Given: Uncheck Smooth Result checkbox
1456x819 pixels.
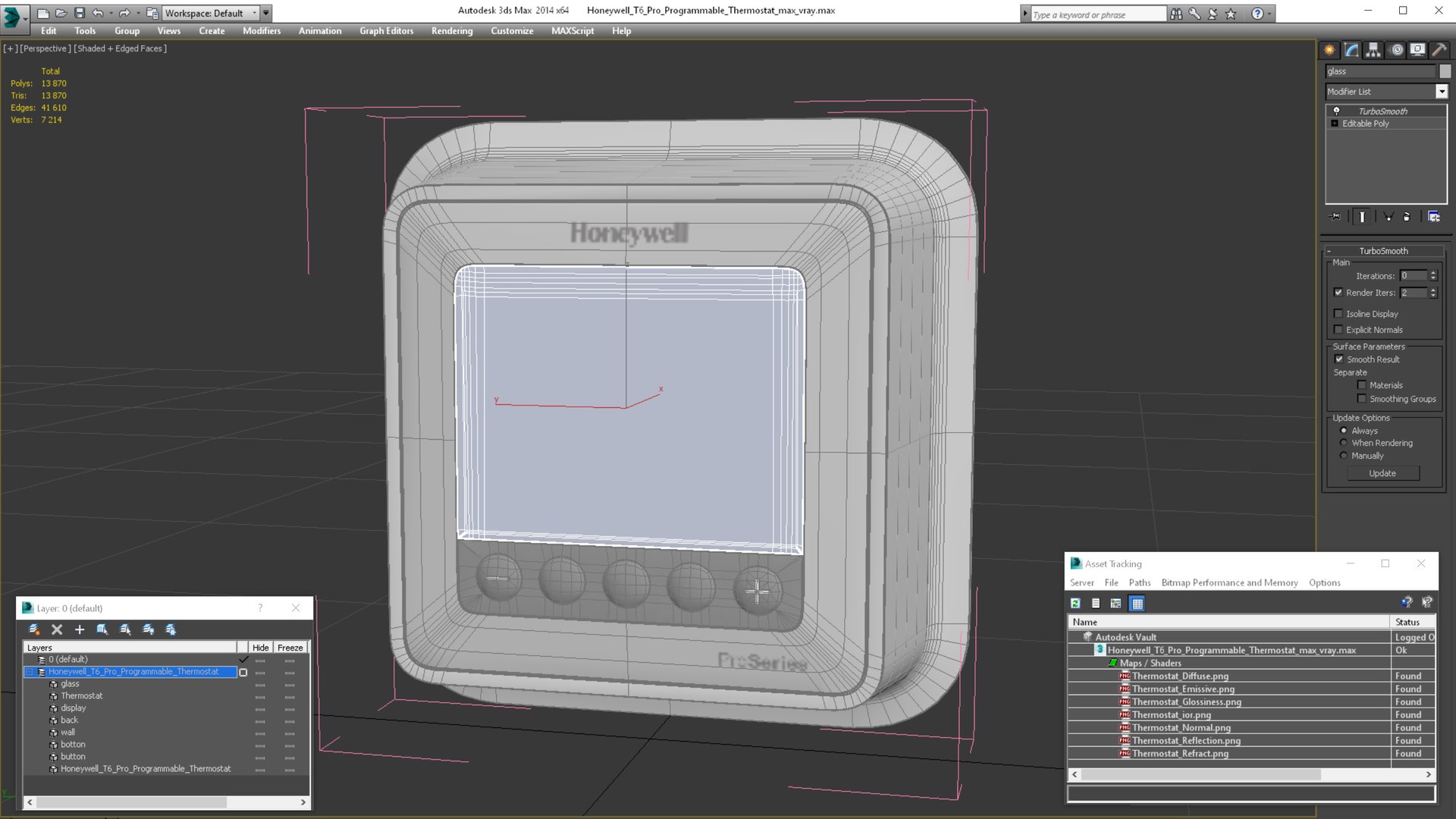Looking at the screenshot, I should pyautogui.click(x=1339, y=359).
